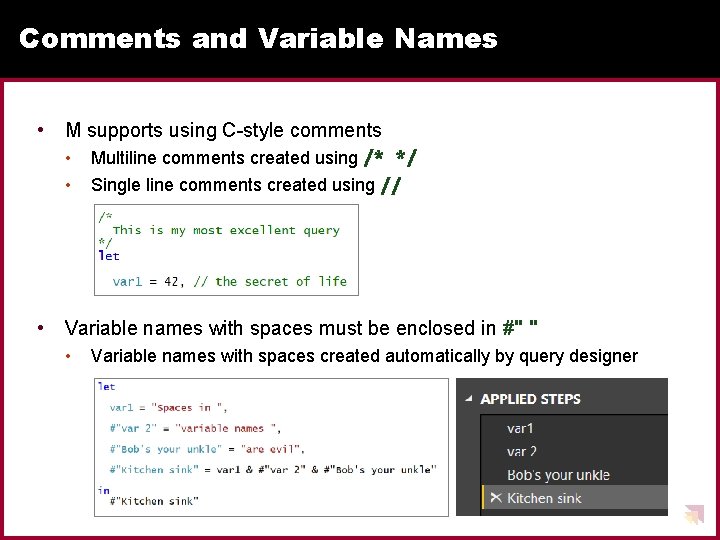This screenshot has width=720, height=540.
Task: Click the code line starting #"Kitchen sink" = var1
Action: click(273, 470)
